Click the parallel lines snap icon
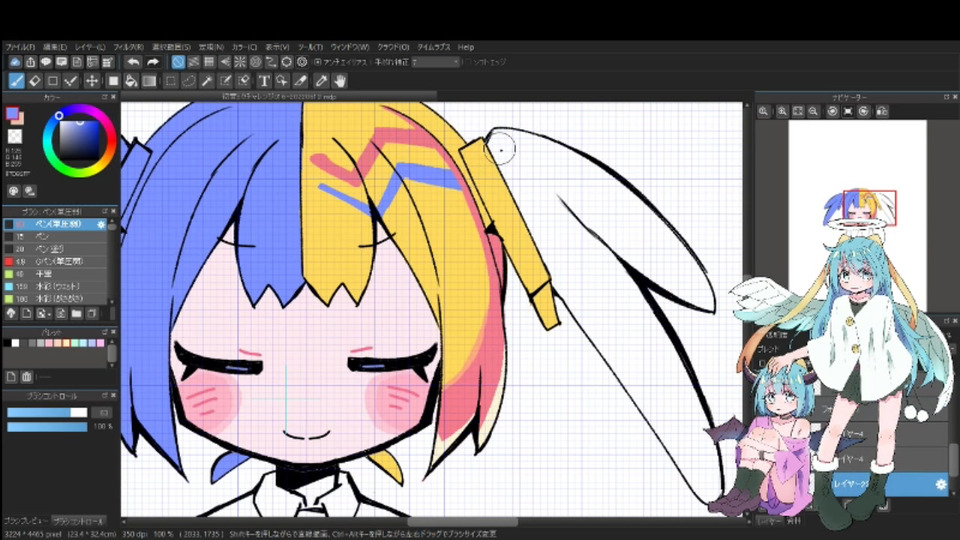Screen dimensions: 960x540 coord(193,62)
